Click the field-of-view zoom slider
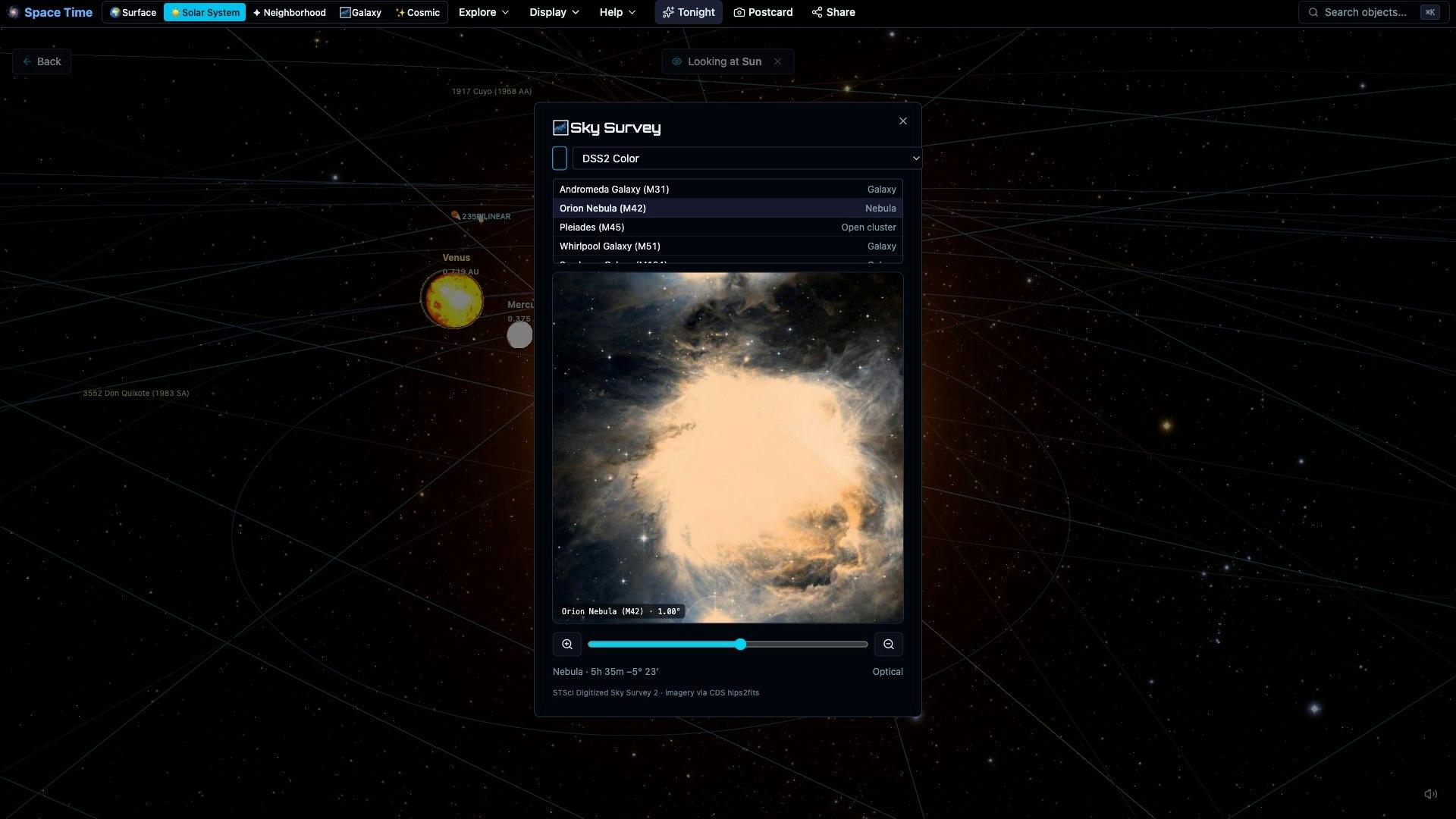 (728, 645)
